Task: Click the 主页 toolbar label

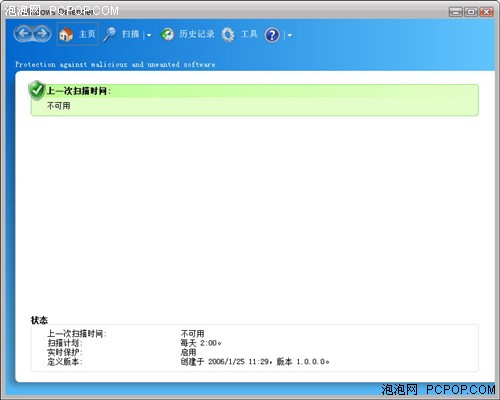Action: (x=87, y=34)
